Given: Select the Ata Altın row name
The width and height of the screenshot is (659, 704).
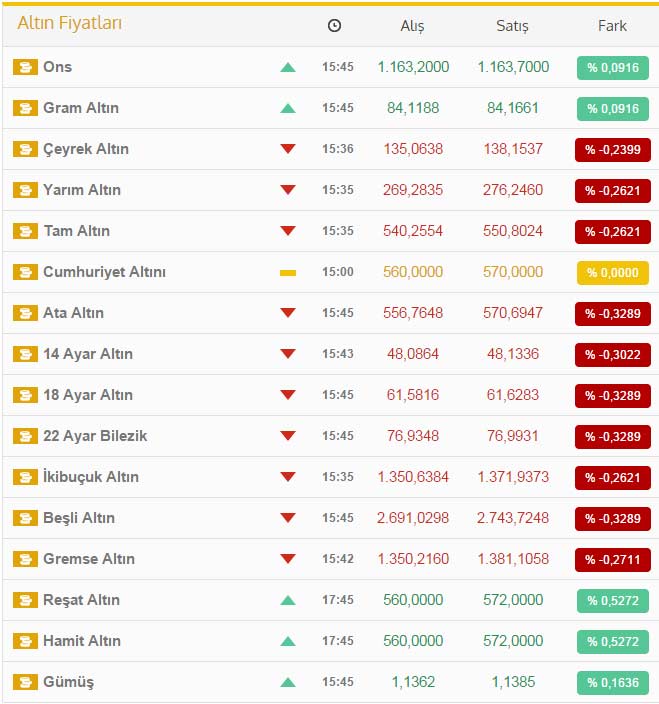Looking at the screenshot, I should 73,313.
